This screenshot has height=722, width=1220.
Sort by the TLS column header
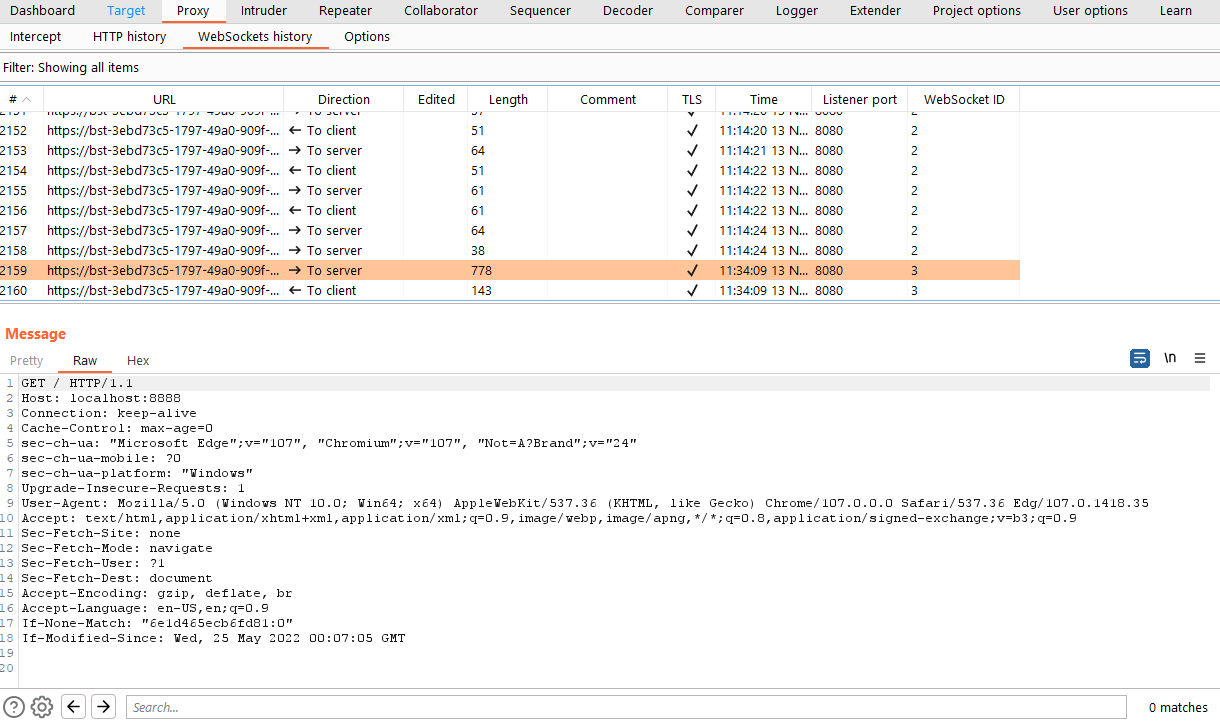[692, 99]
